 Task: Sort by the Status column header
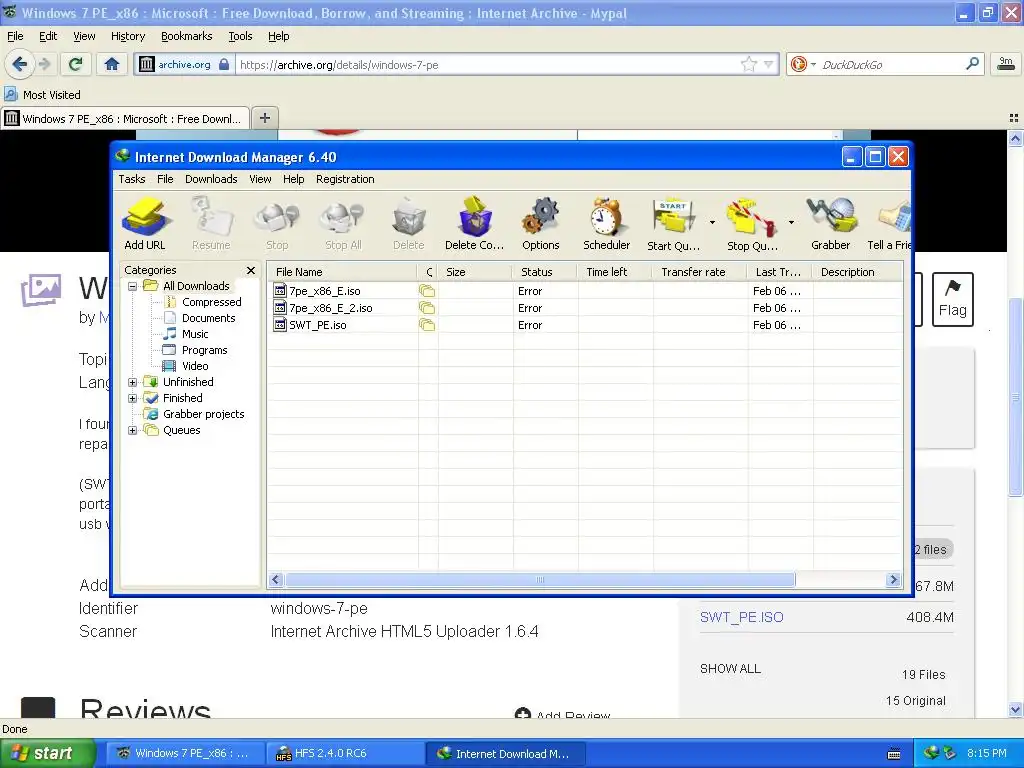[x=545, y=272]
